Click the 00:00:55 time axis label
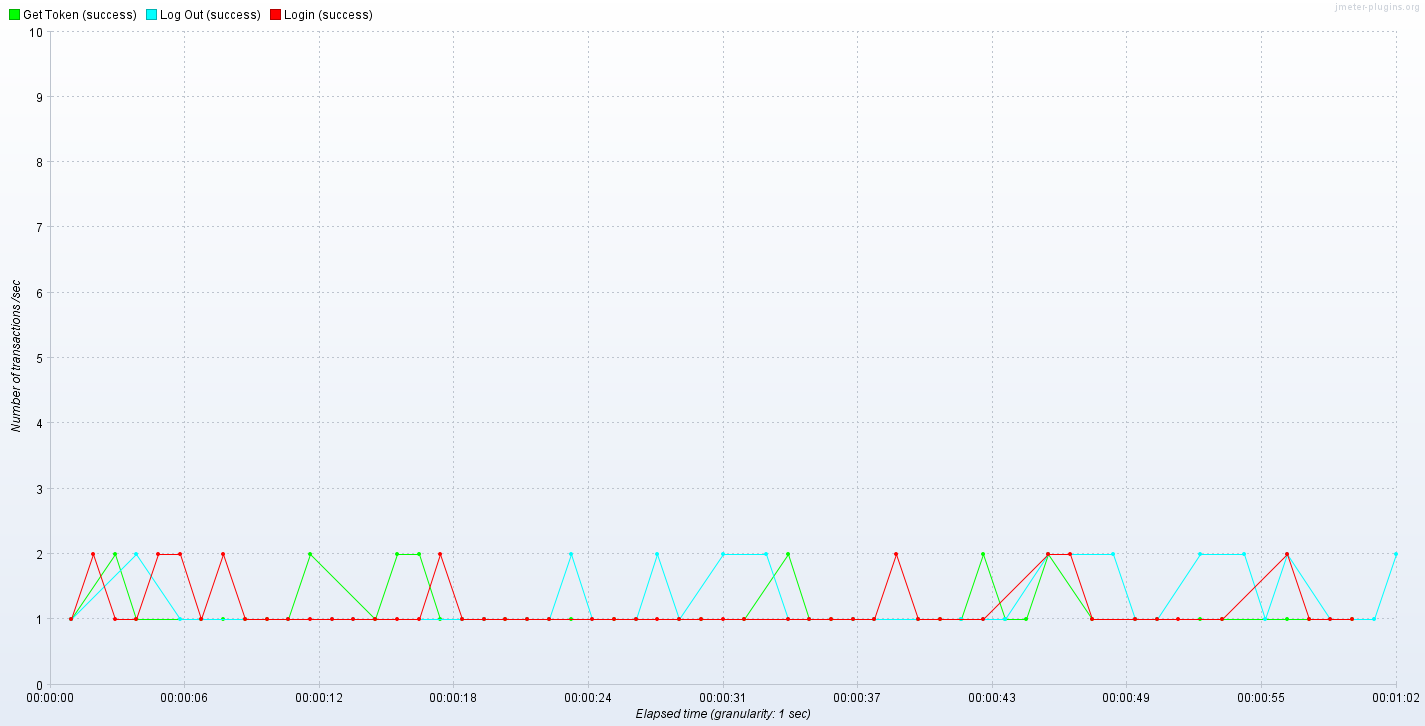1425x726 pixels. coord(1261,697)
